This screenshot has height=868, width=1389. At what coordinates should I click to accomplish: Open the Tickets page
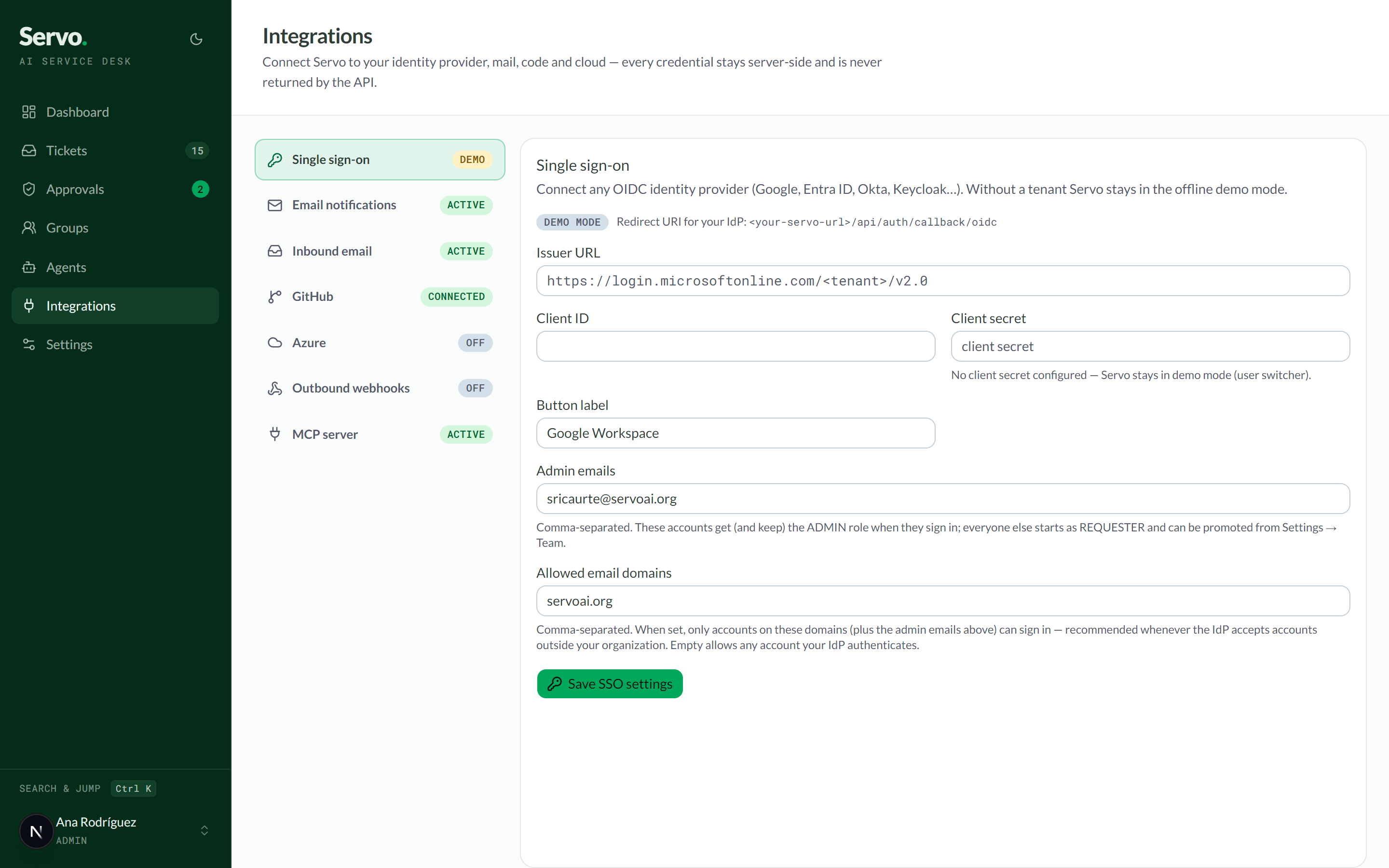(115, 150)
